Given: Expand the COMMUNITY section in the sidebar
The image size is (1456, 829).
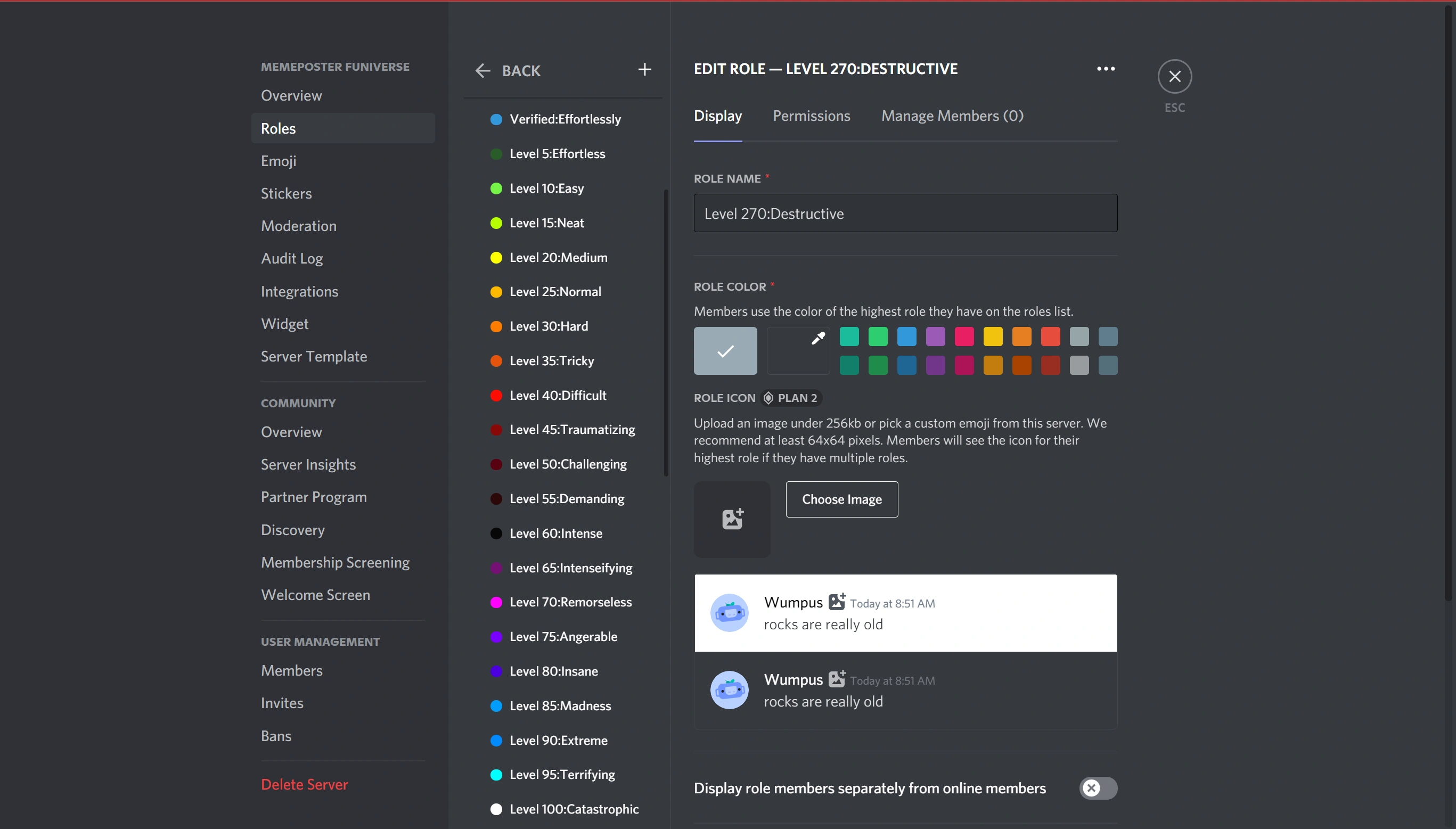Looking at the screenshot, I should click(298, 403).
